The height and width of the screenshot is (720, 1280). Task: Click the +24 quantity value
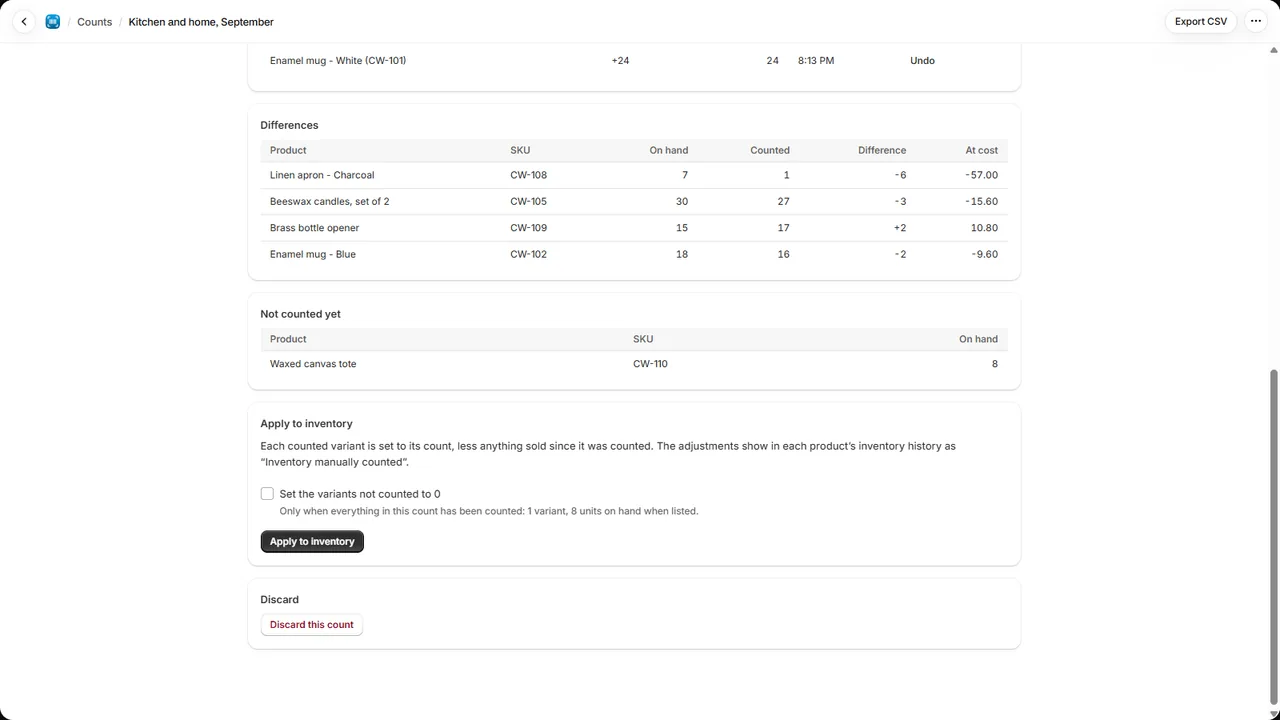(x=620, y=61)
